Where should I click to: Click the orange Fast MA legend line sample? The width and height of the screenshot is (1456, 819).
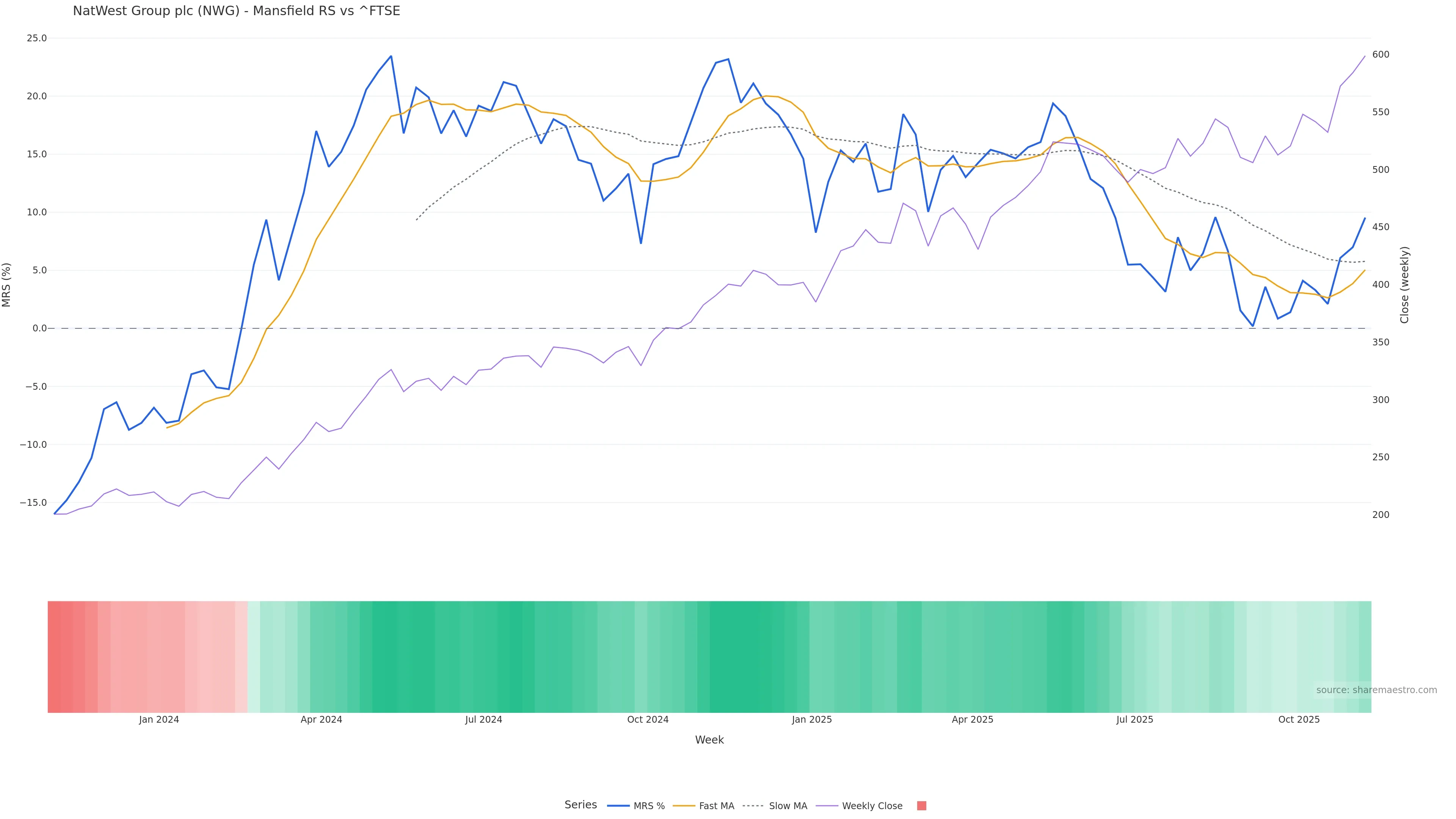tap(684, 806)
